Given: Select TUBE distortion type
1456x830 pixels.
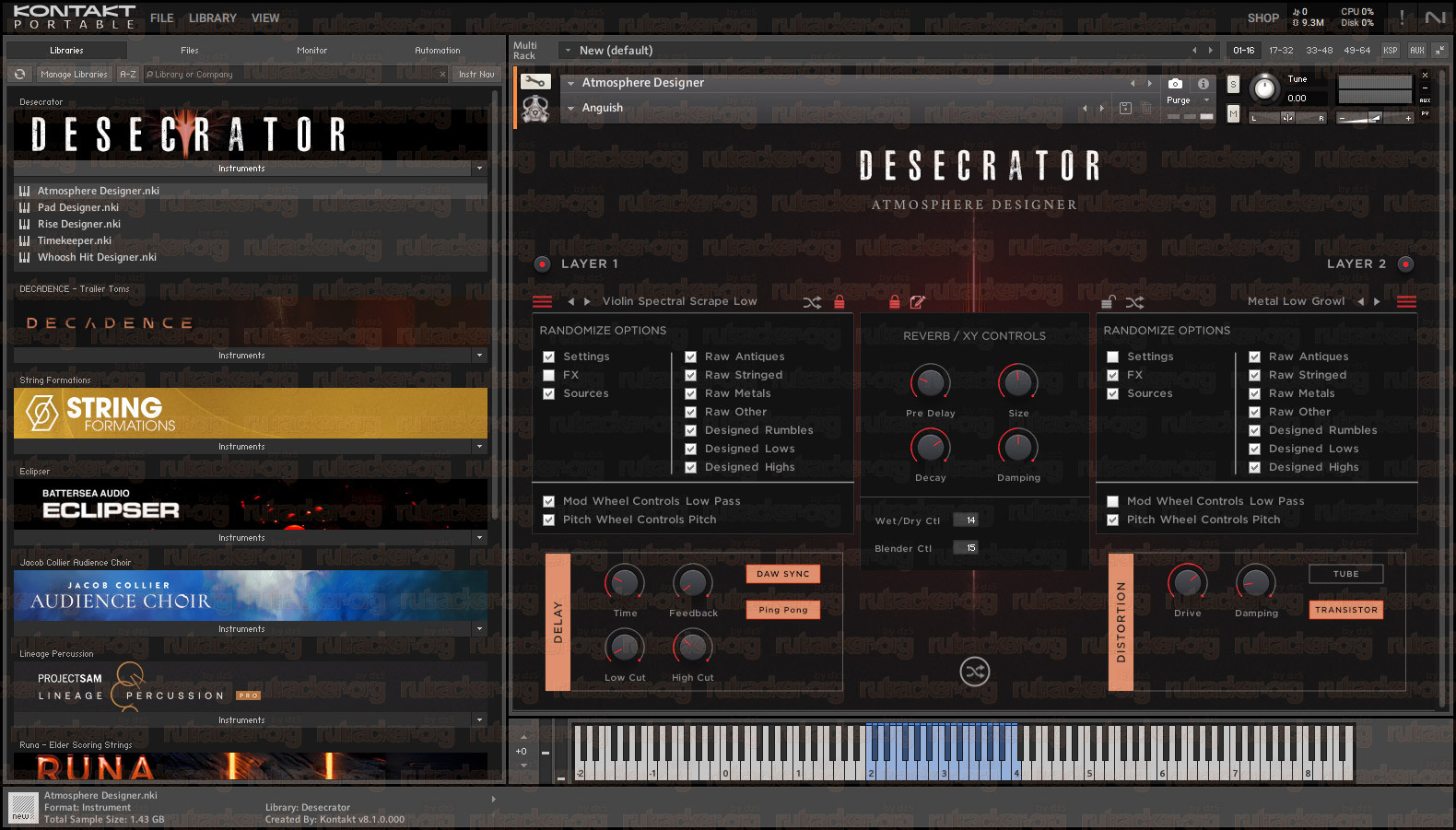Looking at the screenshot, I should 1346,574.
